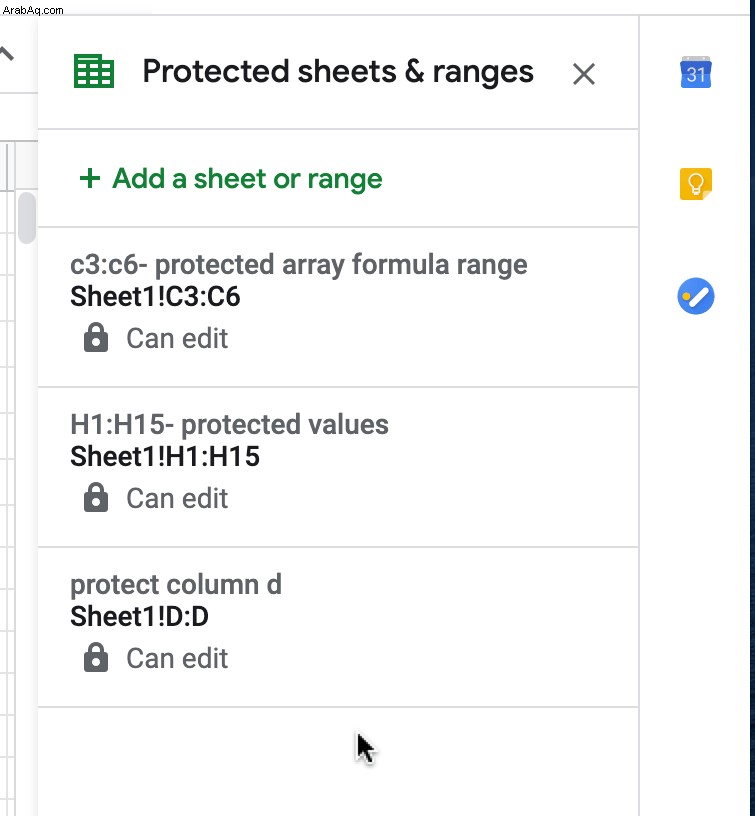Image resolution: width=755 pixels, height=816 pixels.
Task: Select the Sheet1!C3:C6 range text
Action: click(155, 297)
